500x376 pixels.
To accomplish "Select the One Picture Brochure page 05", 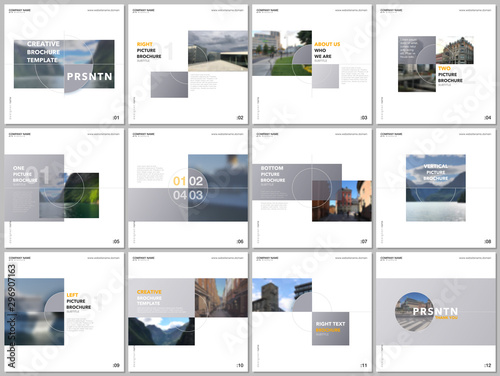I will (64, 188).
